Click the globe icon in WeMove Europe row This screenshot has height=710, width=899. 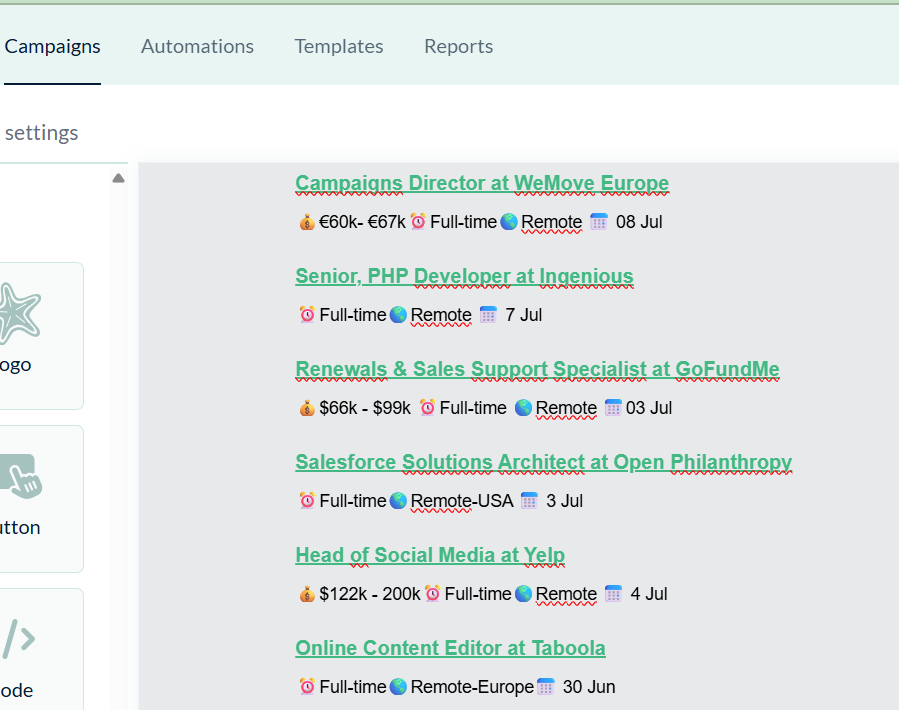point(509,222)
